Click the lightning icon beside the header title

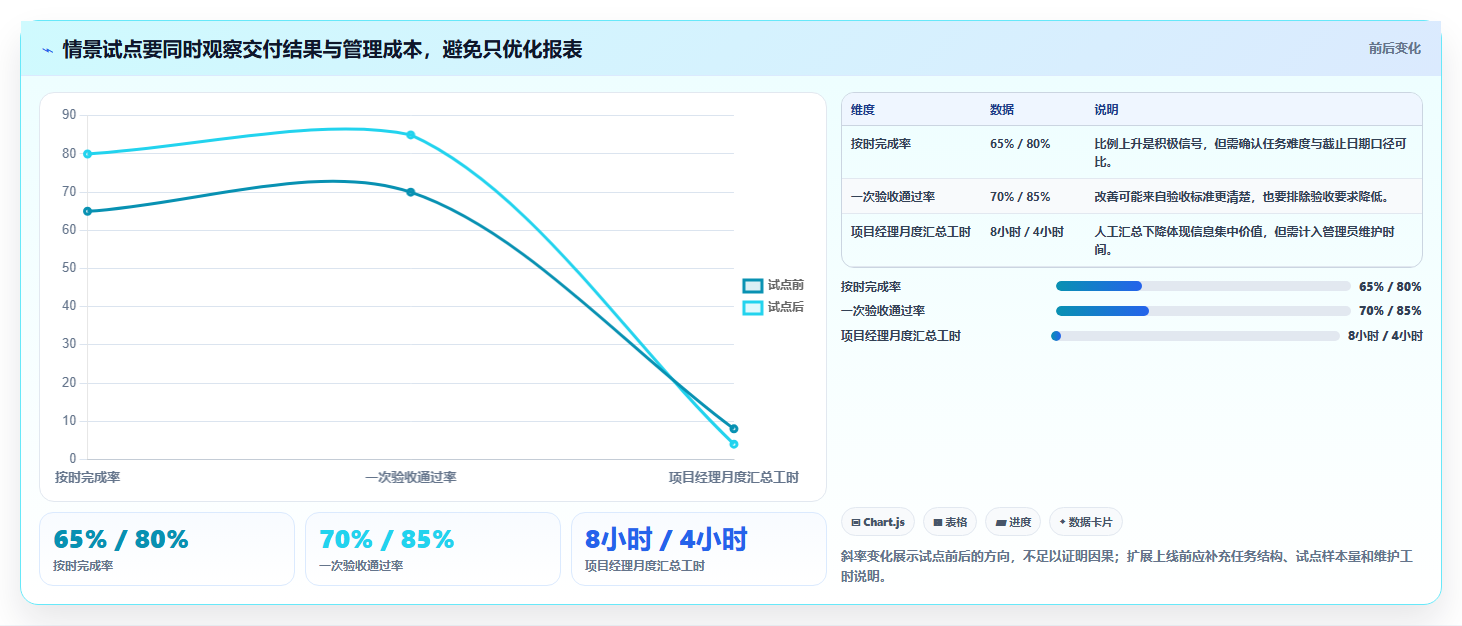pyautogui.click(x=47, y=50)
